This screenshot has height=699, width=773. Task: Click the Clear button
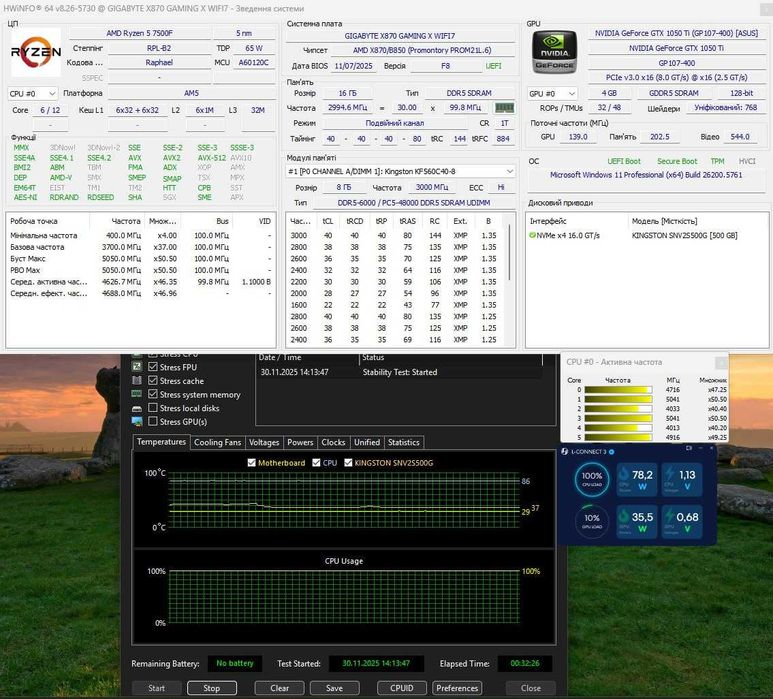(280, 688)
